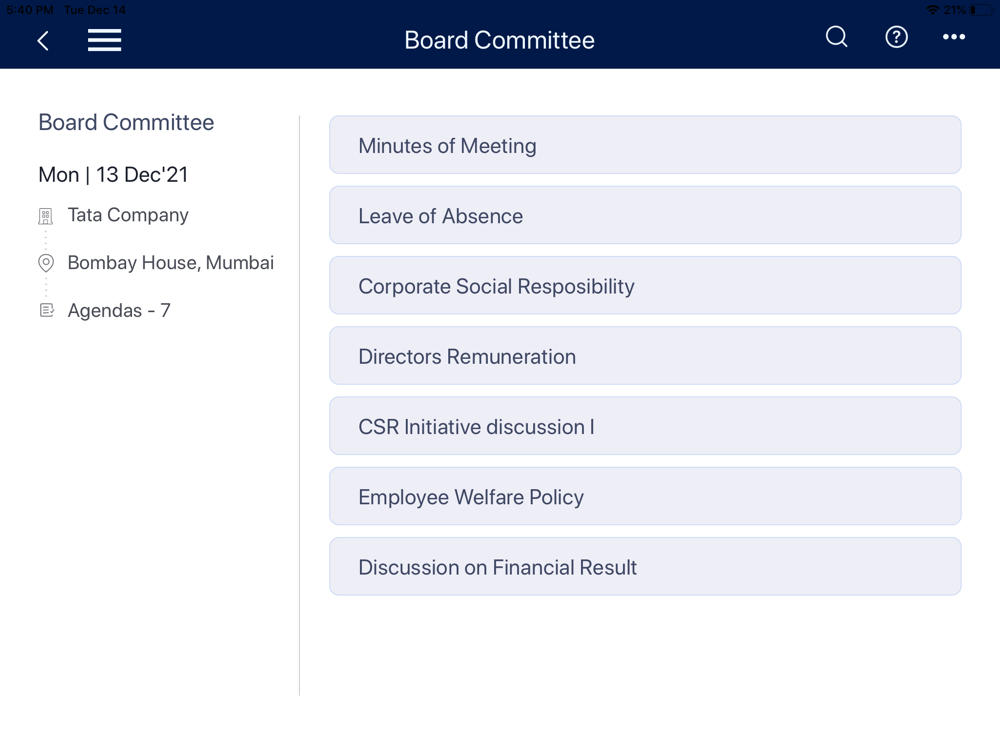Tap the Agendas - 7 label
Viewport: 1000px width, 750px height.
(x=119, y=311)
